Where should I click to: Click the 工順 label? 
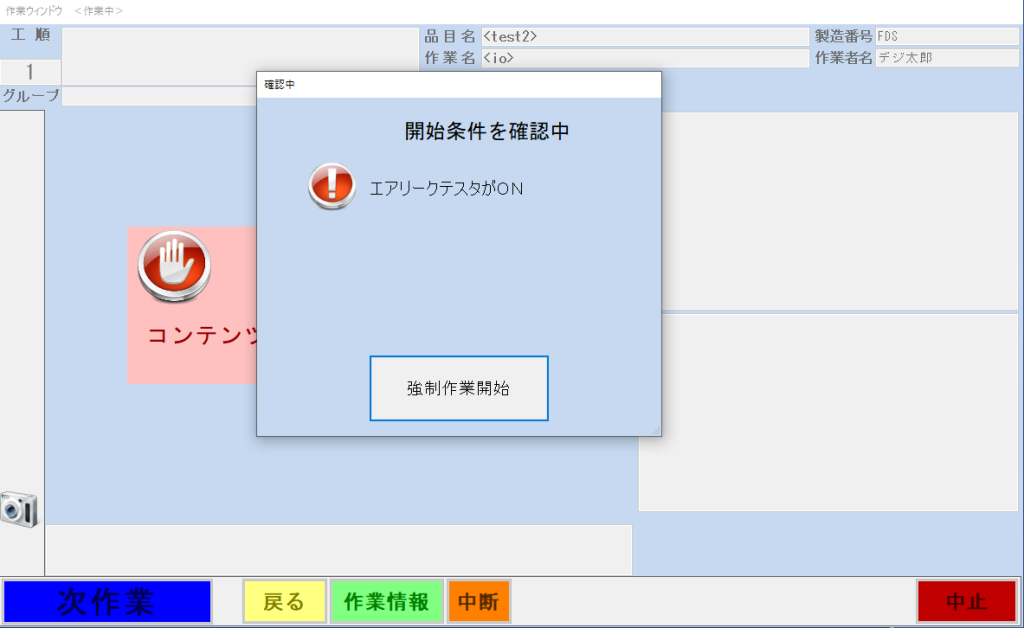tap(31, 35)
